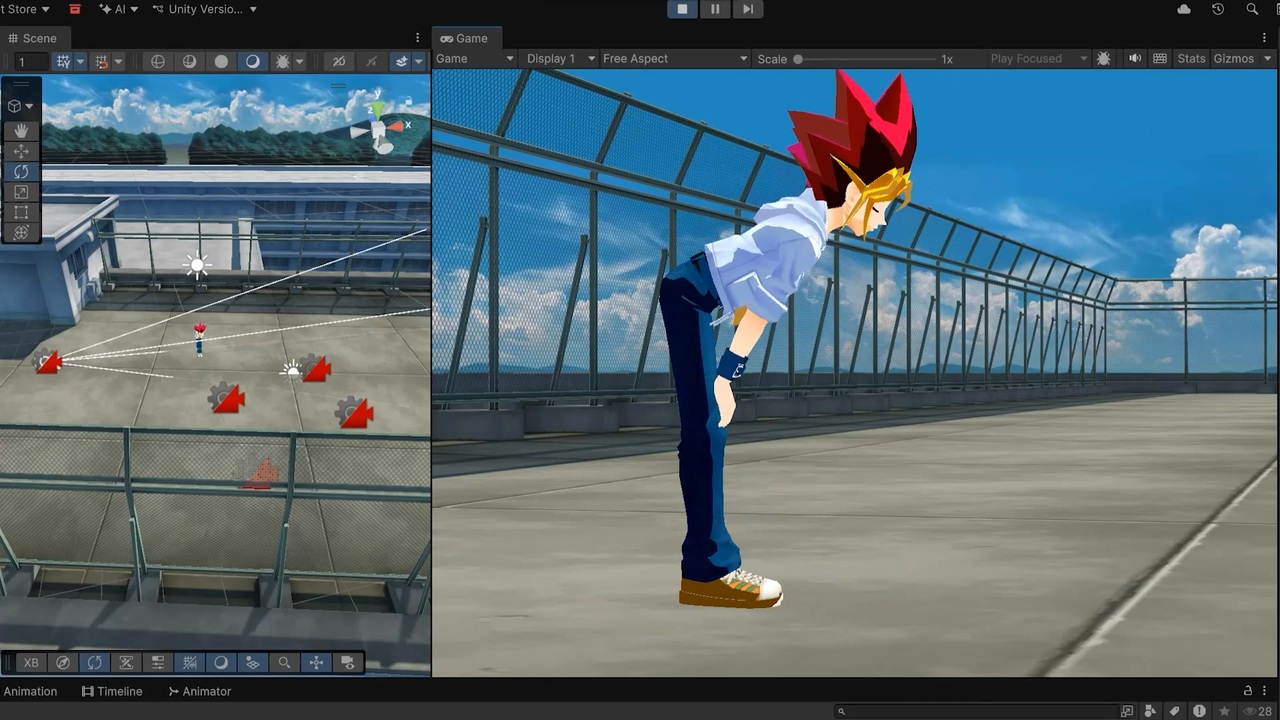Click the Game view frame debugger bug icon
The image size is (1280, 720).
pos(1103,59)
